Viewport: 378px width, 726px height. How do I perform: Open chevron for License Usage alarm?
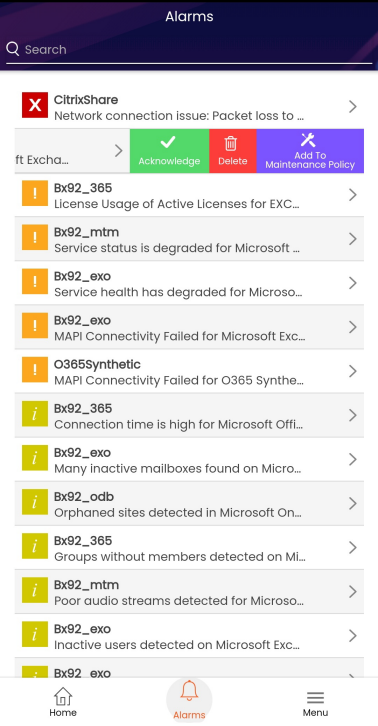pos(353,195)
